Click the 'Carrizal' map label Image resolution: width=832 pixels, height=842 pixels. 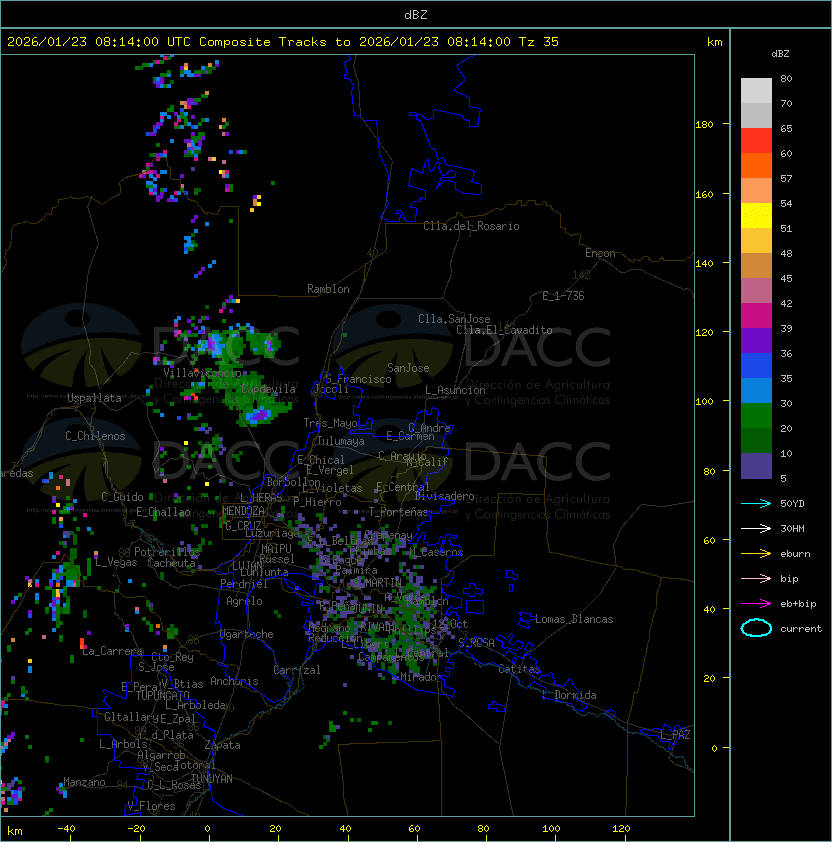[x=297, y=670]
